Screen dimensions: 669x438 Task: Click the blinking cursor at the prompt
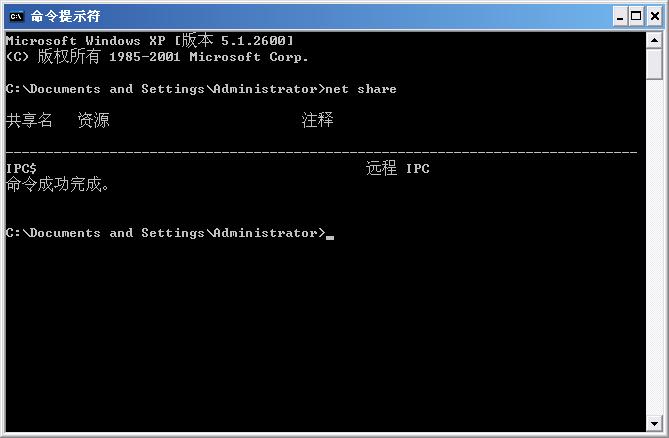pos(330,237)
